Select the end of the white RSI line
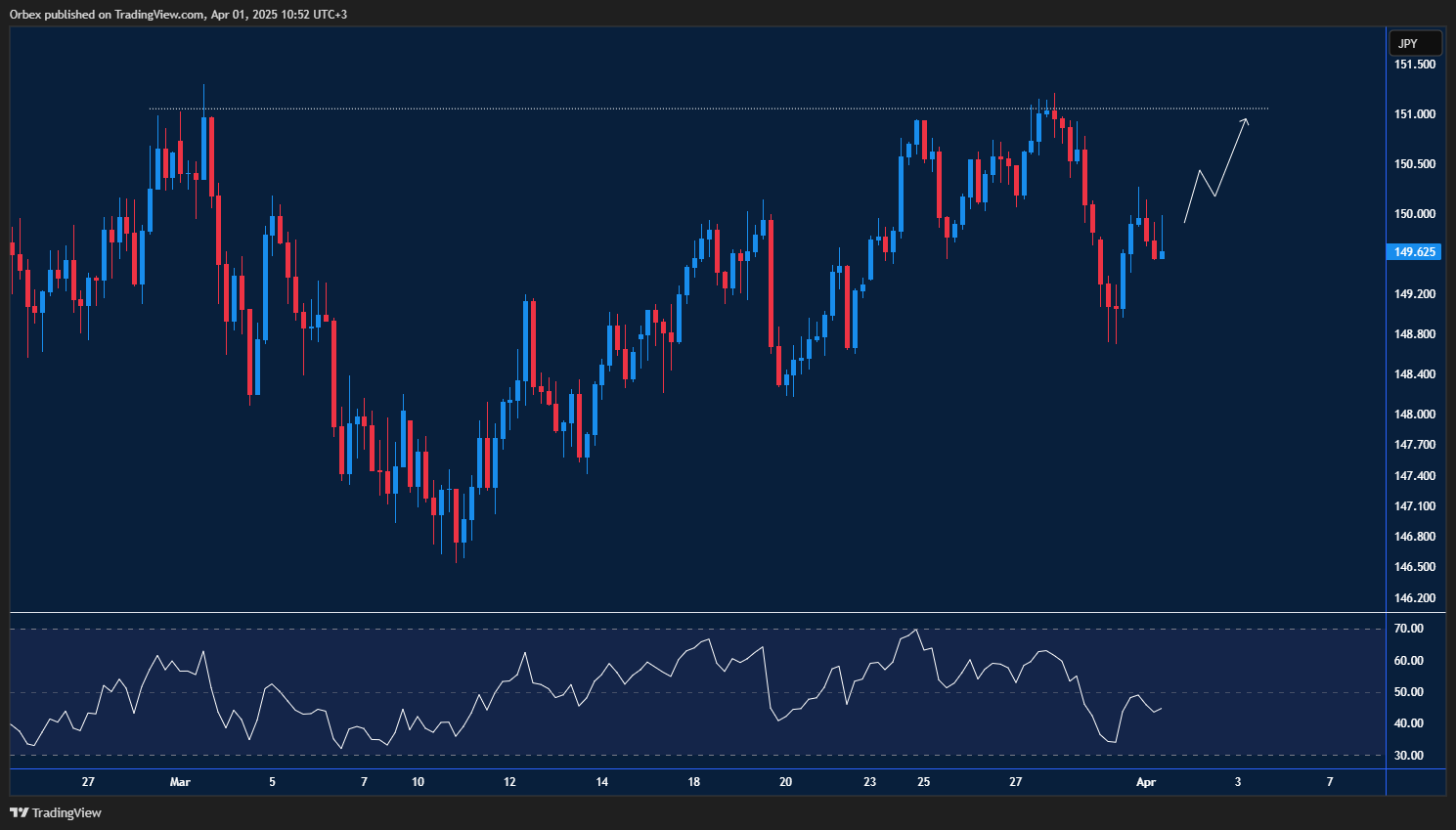Viewport: 1456px width, 830px height. point(1161,709)
